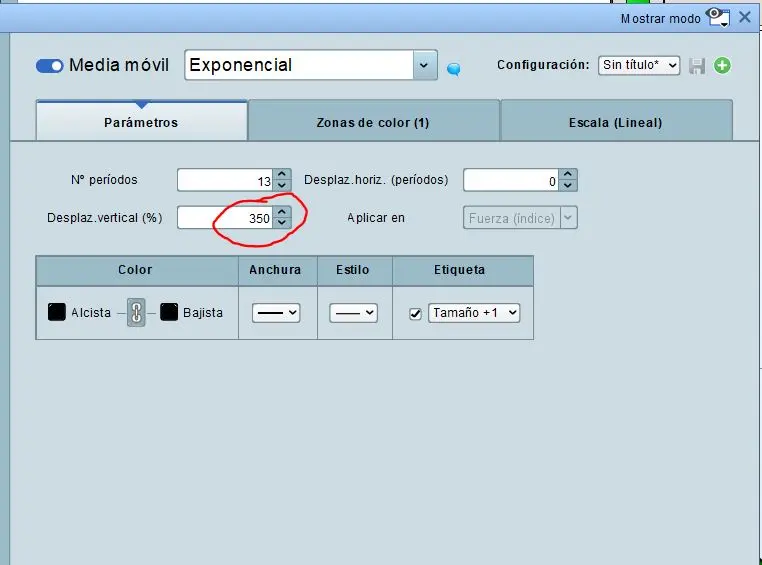Open the Anchura line width dropdown

click(x=277, y=313)
